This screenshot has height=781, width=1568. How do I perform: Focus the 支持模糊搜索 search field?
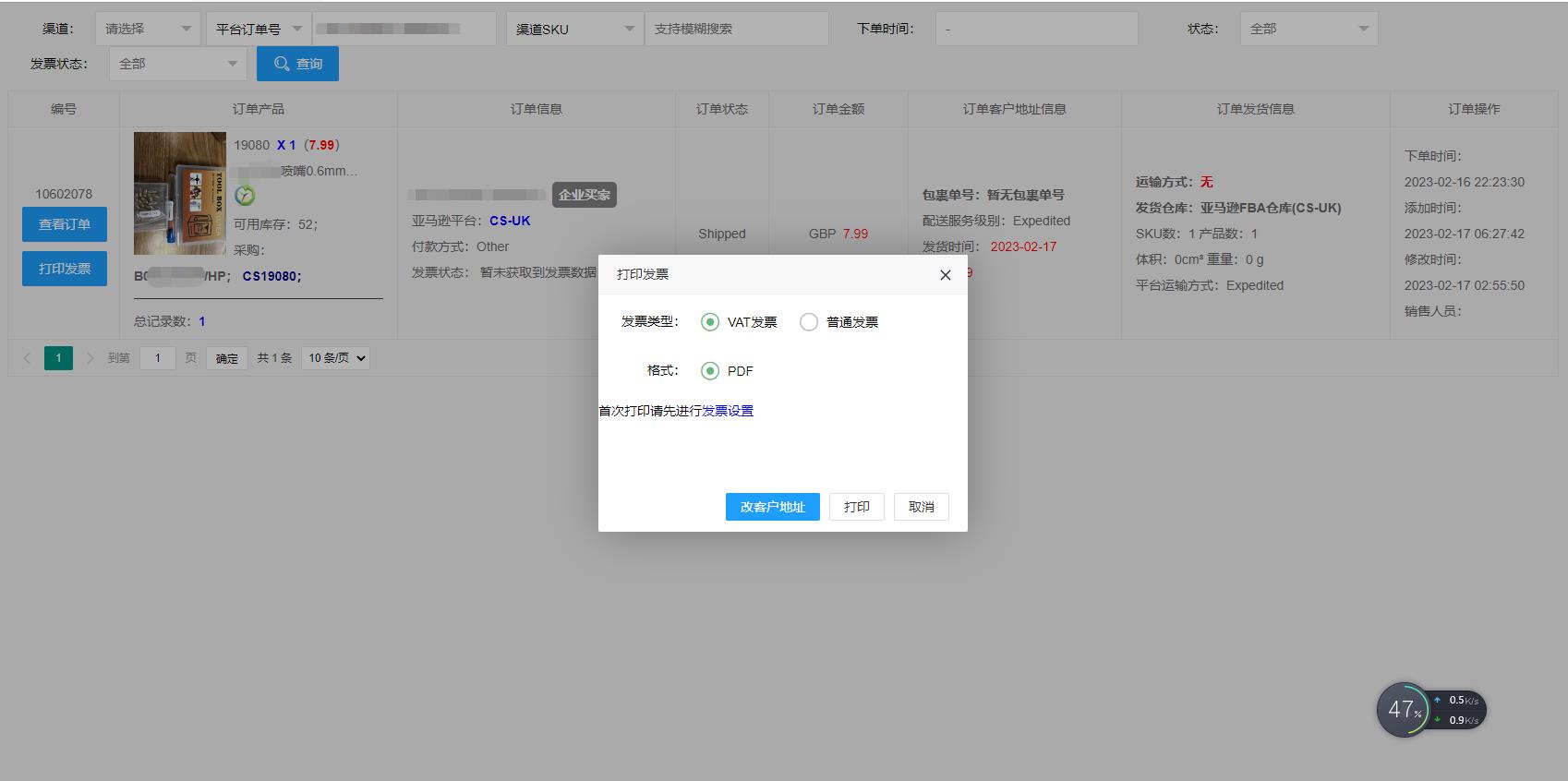[x=737, y=29]
